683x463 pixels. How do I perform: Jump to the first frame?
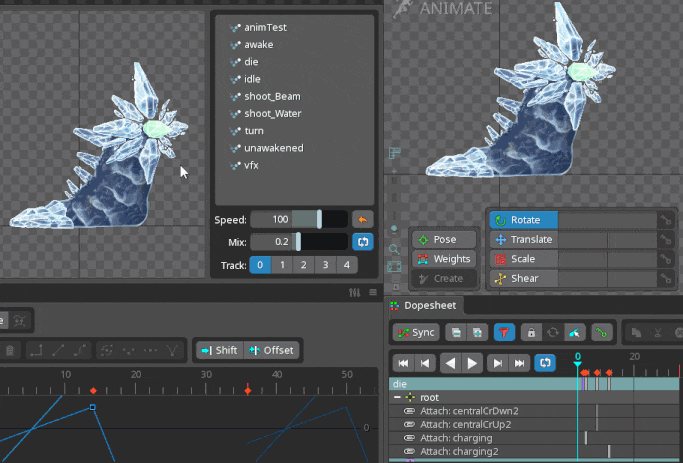tap(403, 363)
